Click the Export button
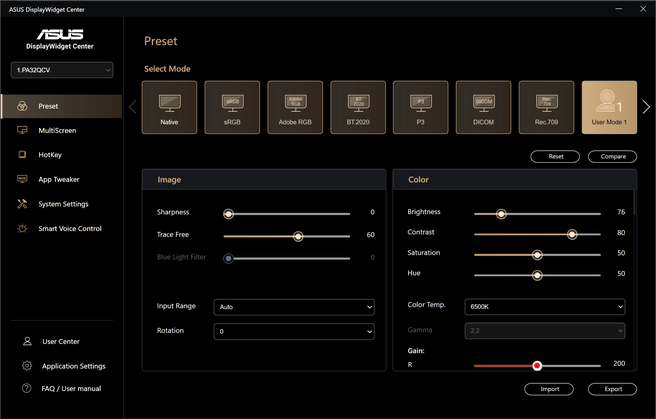Screen dimensions: 656x419 point(612,389)
